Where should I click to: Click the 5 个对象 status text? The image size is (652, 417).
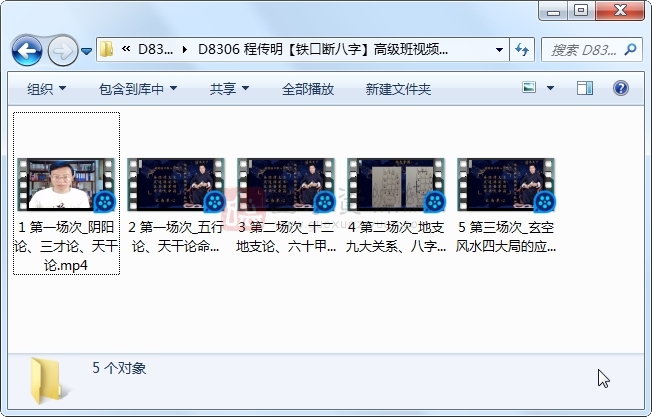point(119,368)
